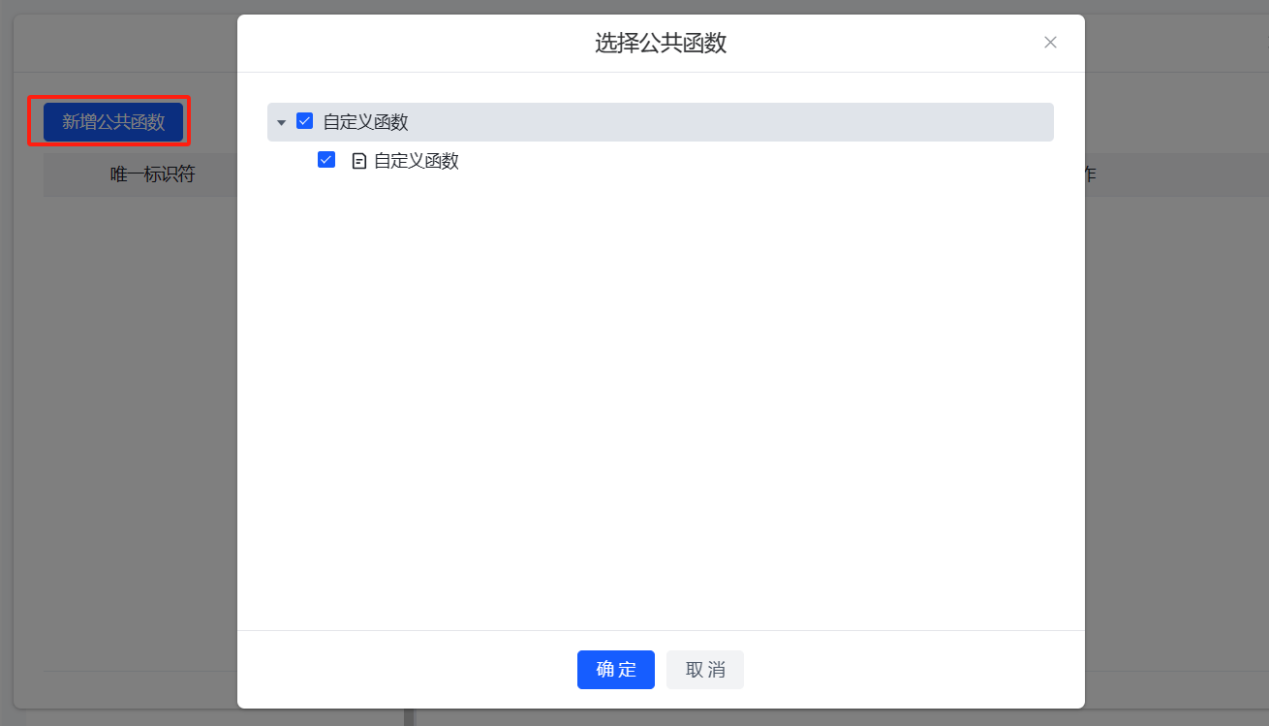This screenshot has height=726, width=1269.
Task: Click the 选择公共函数 dialog title text
Action: (660, 43)
